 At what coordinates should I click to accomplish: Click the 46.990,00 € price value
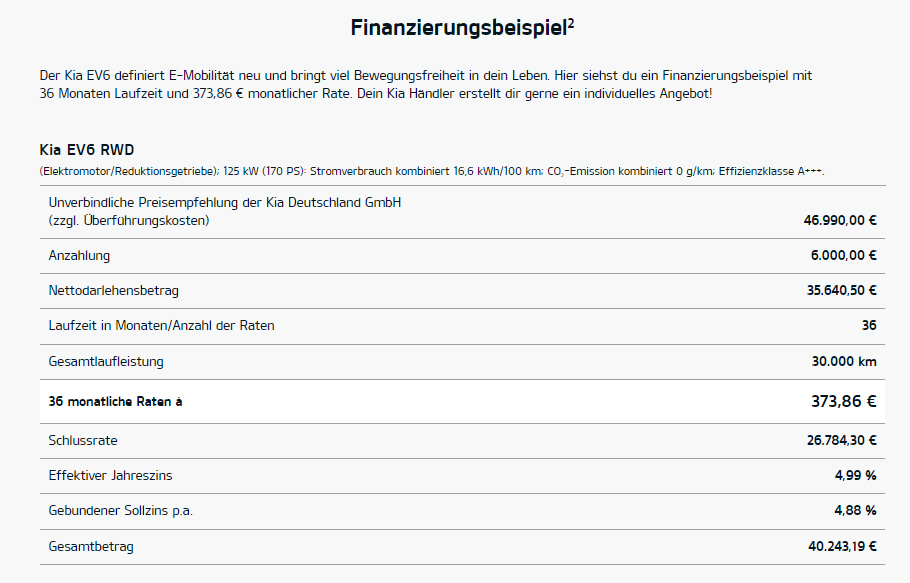tap(839, 220)
